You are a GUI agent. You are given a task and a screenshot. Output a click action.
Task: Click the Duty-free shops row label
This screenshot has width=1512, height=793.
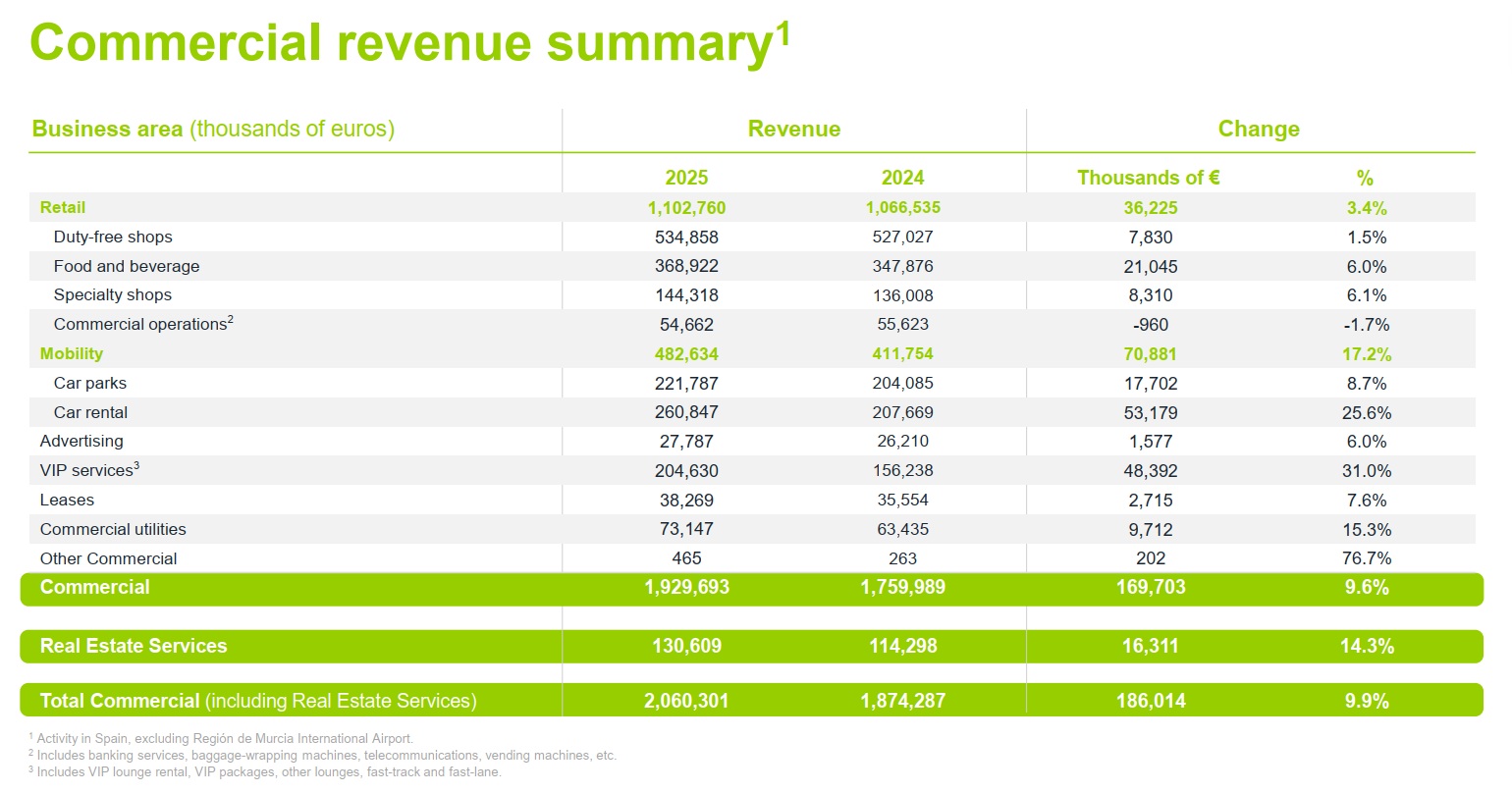[113, 237]
